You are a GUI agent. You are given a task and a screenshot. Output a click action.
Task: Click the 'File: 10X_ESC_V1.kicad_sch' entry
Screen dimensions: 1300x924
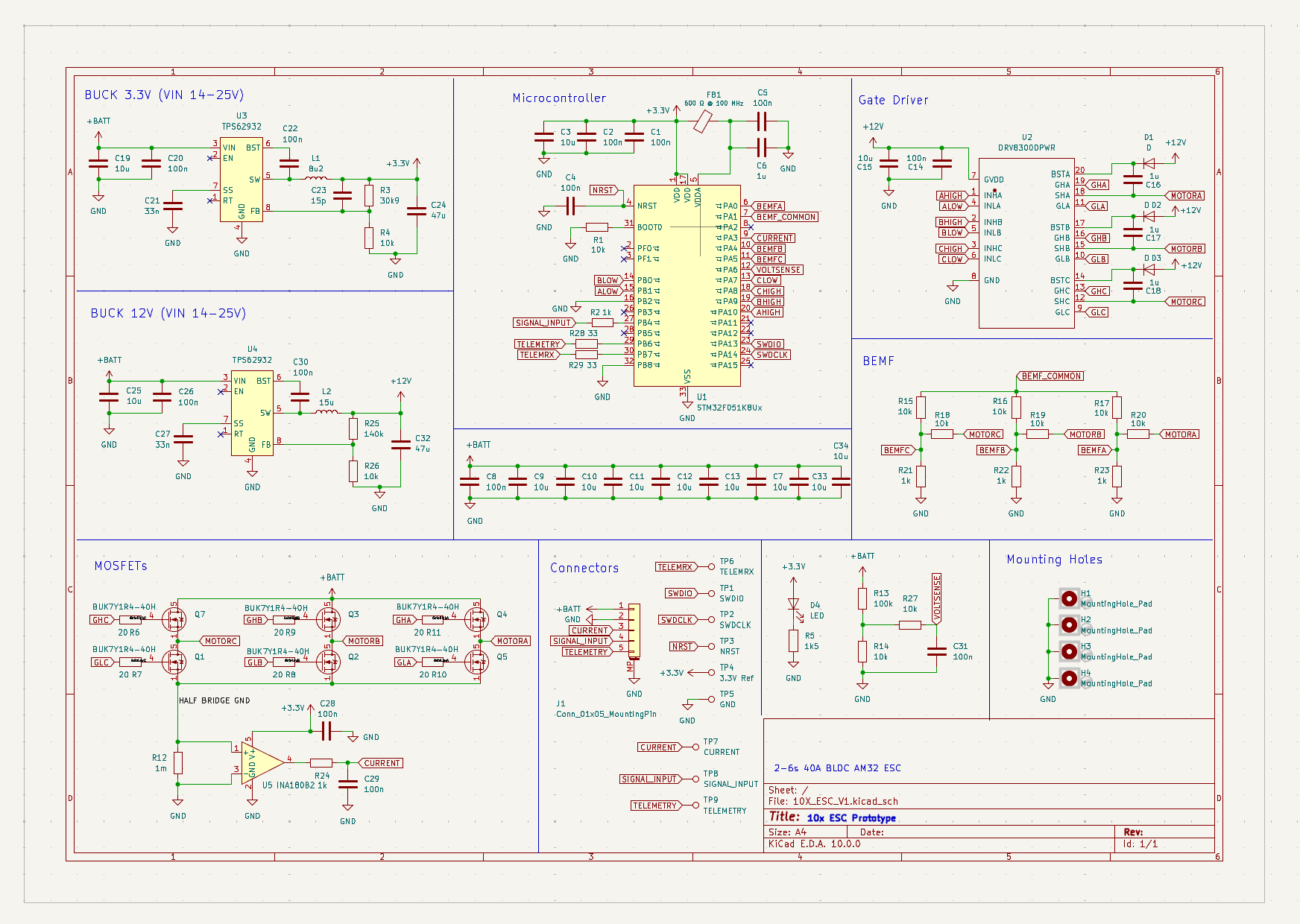click(833, 802)
